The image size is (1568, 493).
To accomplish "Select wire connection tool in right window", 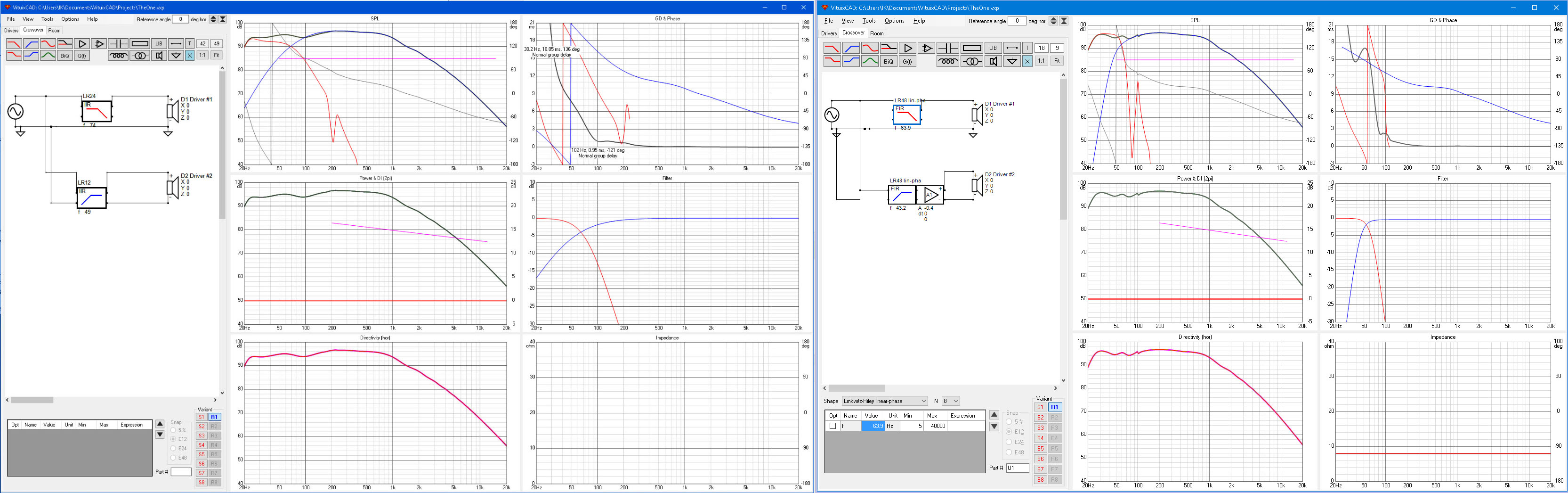I will tap(1012, 48).
